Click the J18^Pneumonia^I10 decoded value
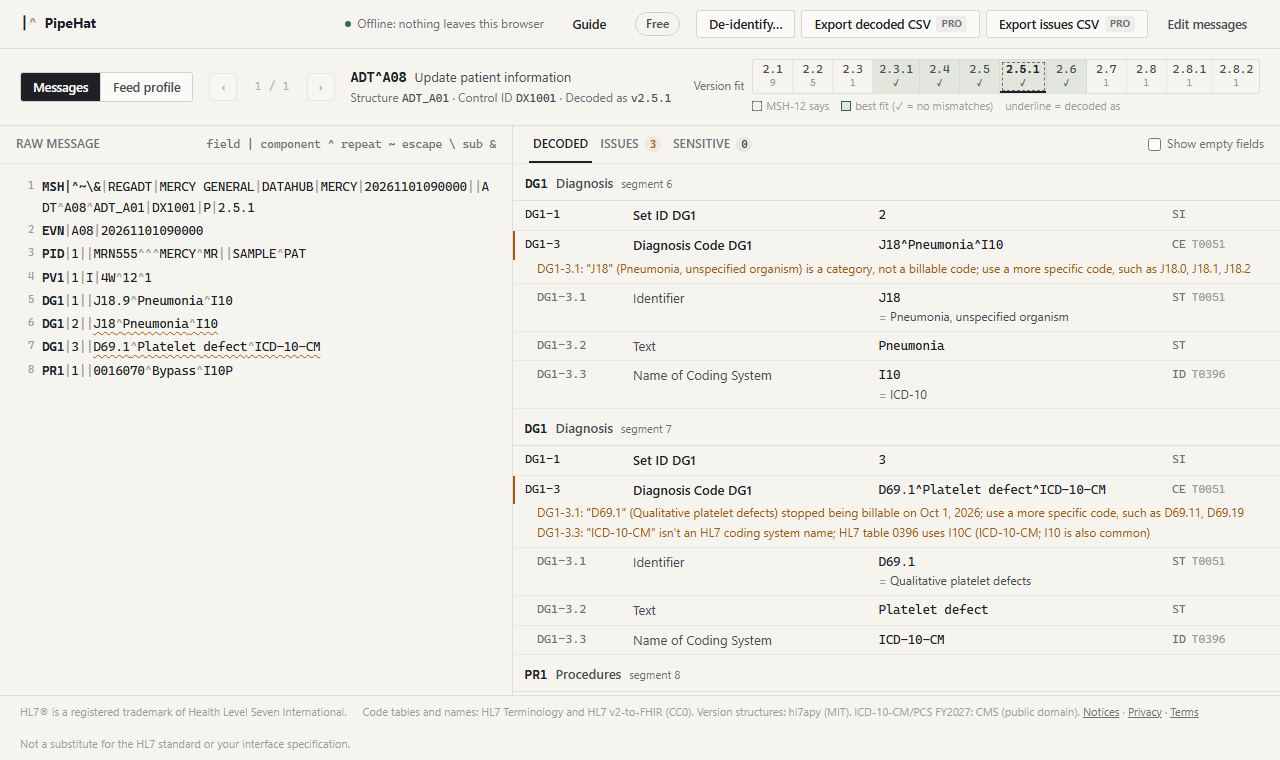Viewport: 1280px width, 760px height. tap(940, 245)
